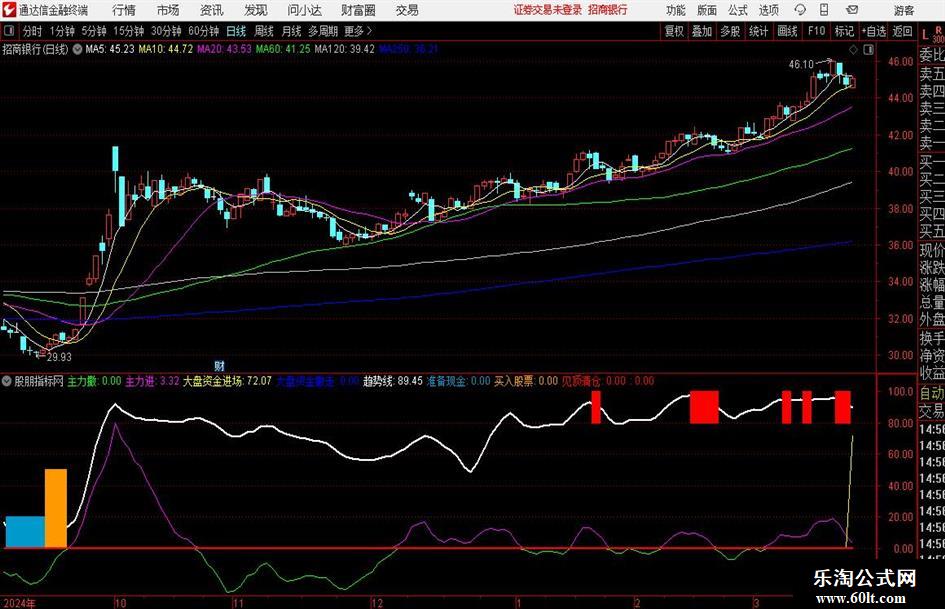
Task: Click the L R 300 indicator icon
Action: [932, 35]
